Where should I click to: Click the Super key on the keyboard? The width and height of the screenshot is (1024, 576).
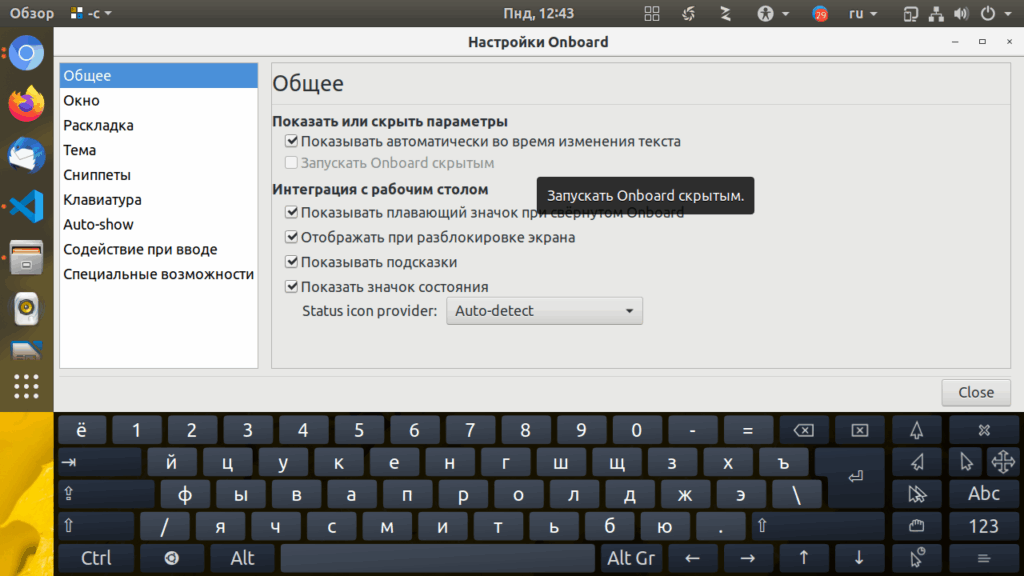(x=171, y=558)
